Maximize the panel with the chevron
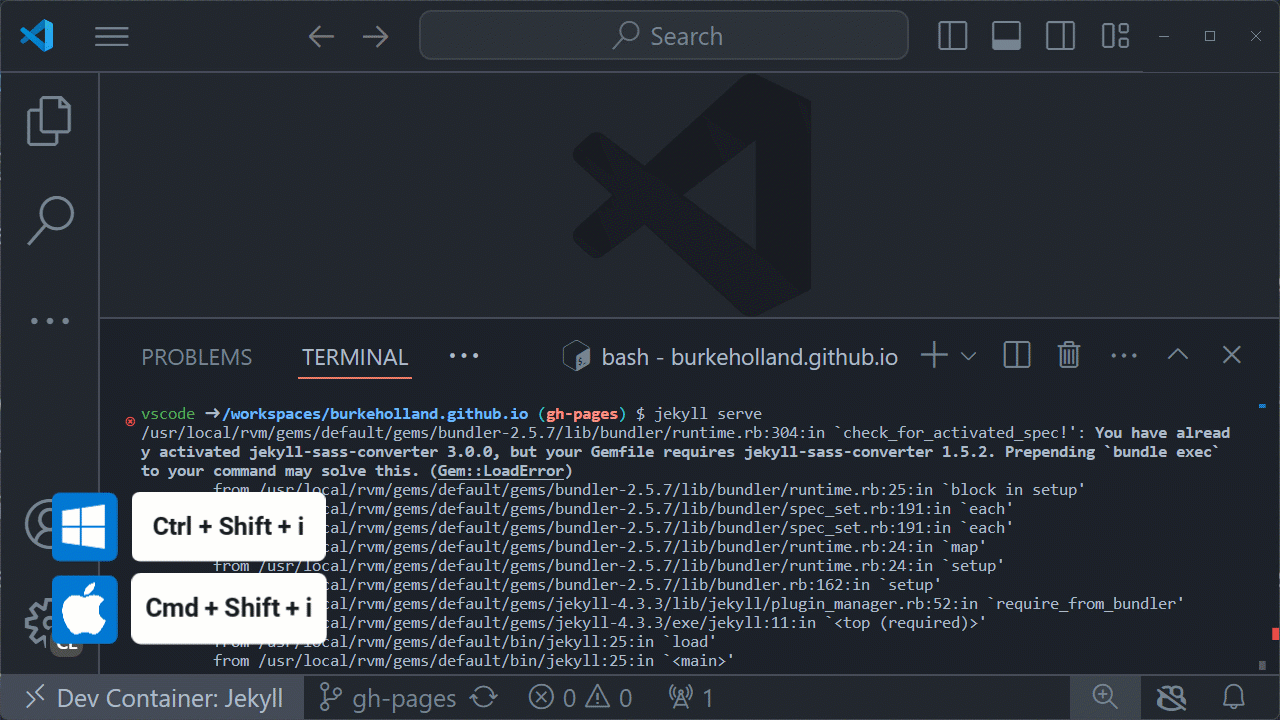 click(1177, 354)
